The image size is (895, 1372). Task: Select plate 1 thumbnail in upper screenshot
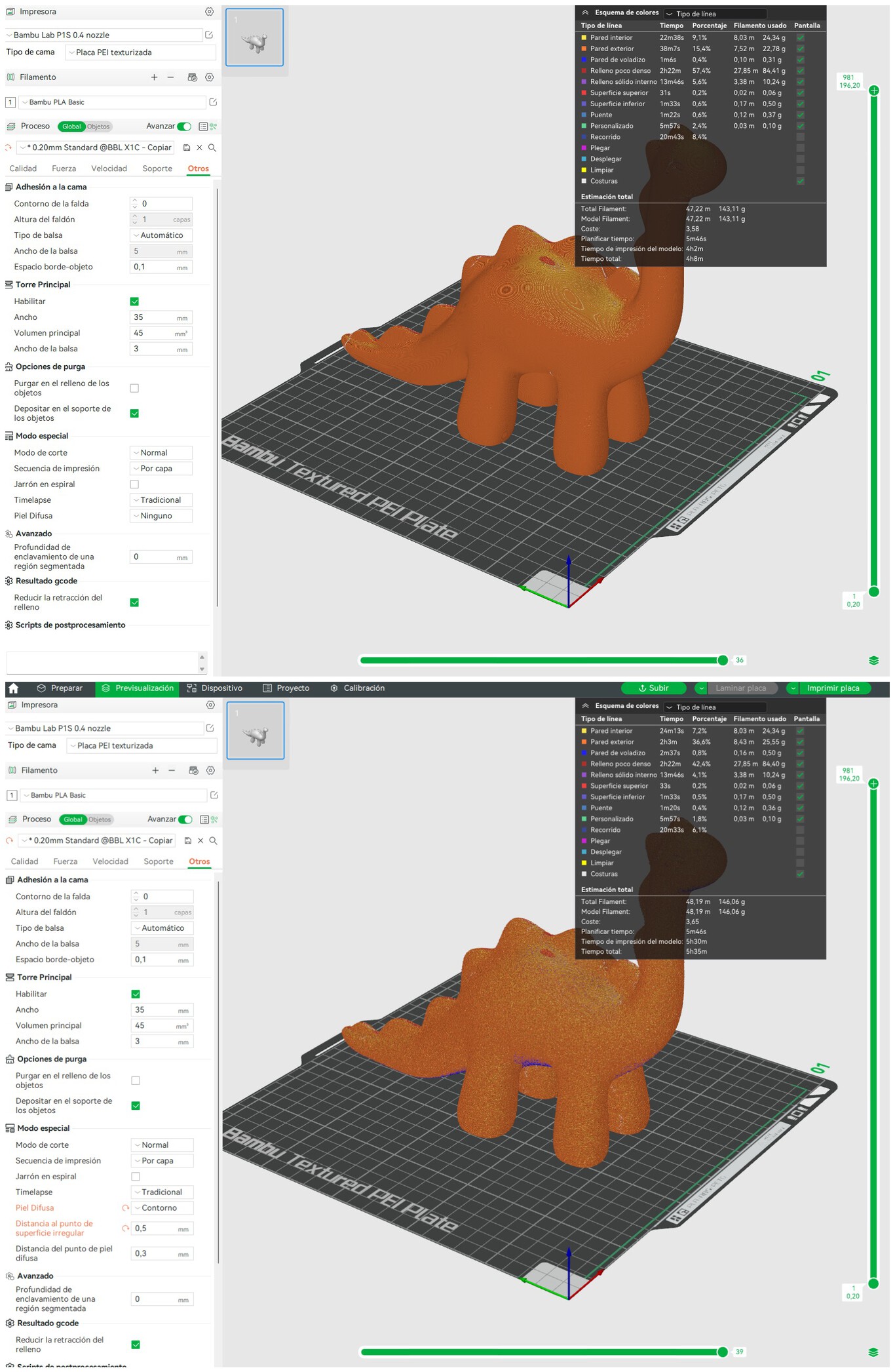254,37
